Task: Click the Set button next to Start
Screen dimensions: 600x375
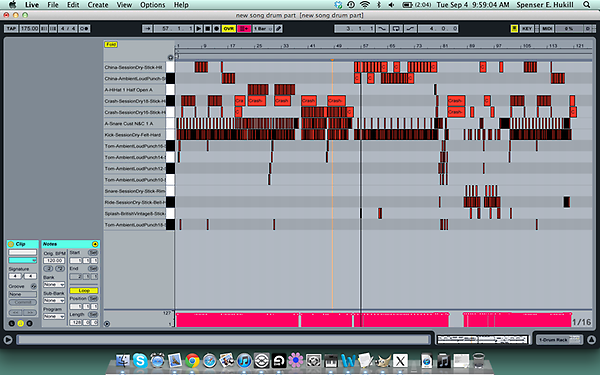Action: [x=93, y=253]
